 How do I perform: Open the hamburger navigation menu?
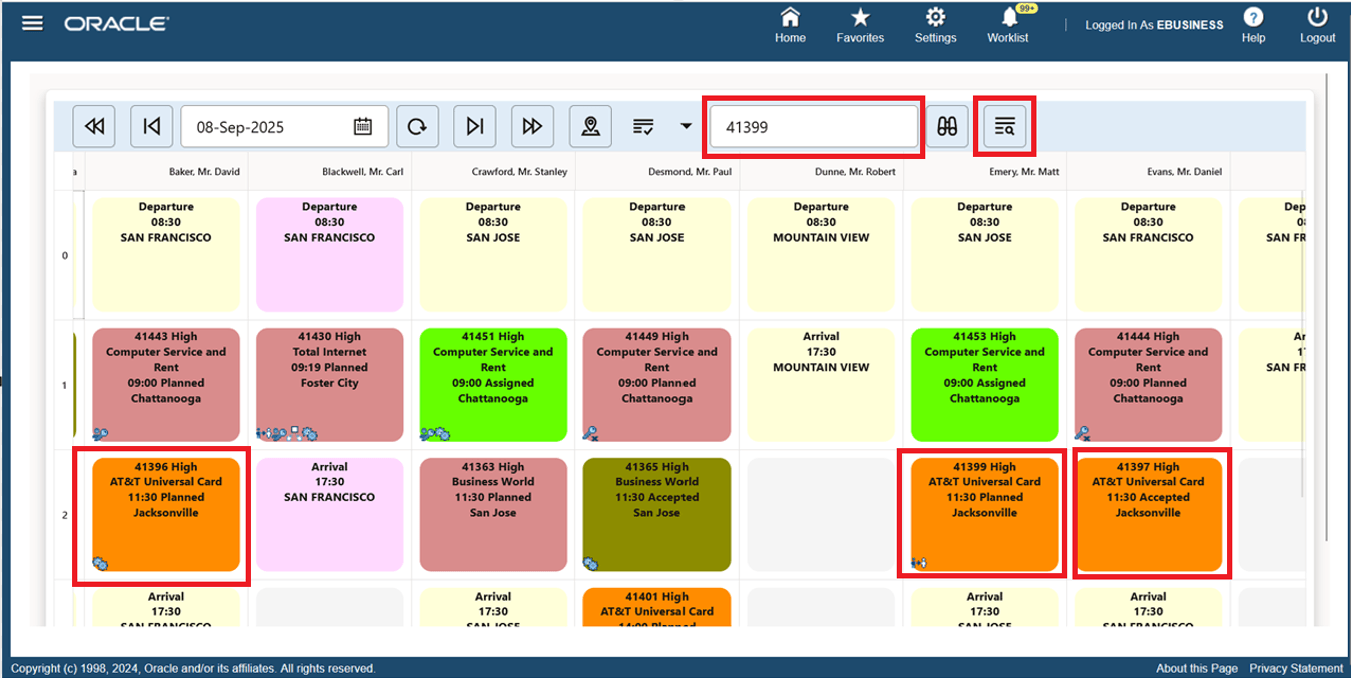(x=33, y=22)
